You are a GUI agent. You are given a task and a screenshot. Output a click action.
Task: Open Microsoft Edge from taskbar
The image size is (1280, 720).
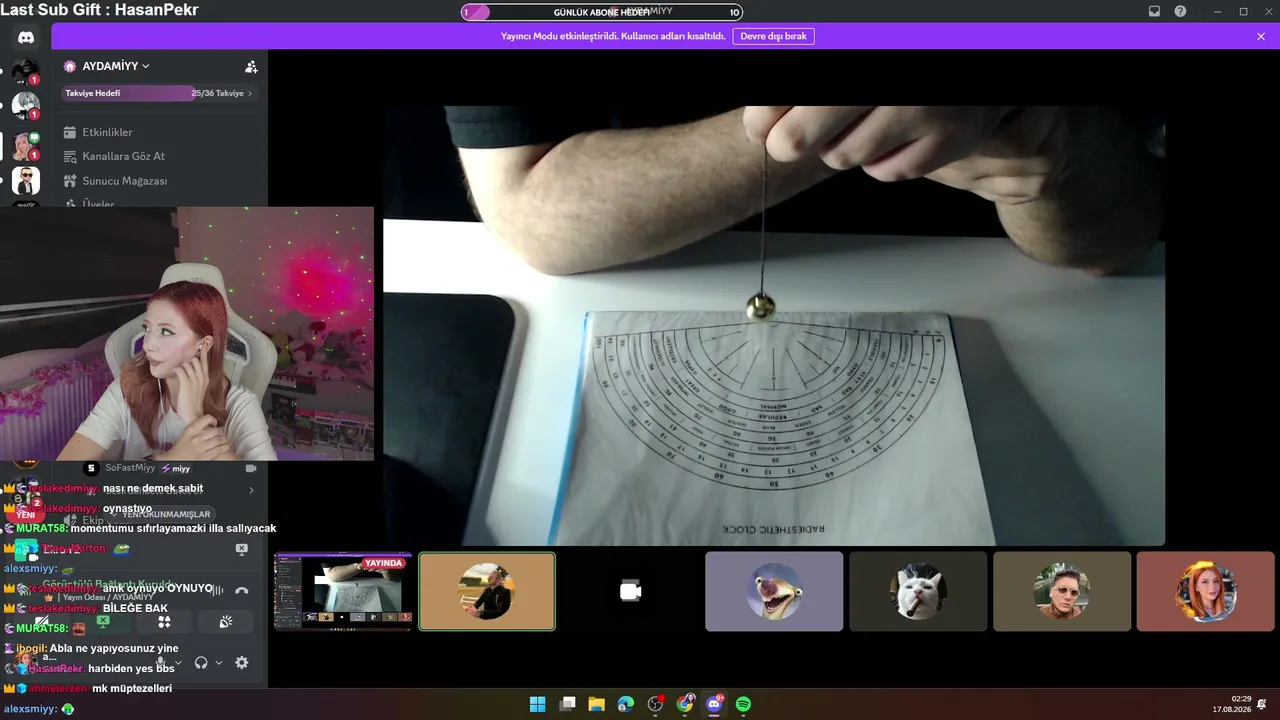point(626,704)
